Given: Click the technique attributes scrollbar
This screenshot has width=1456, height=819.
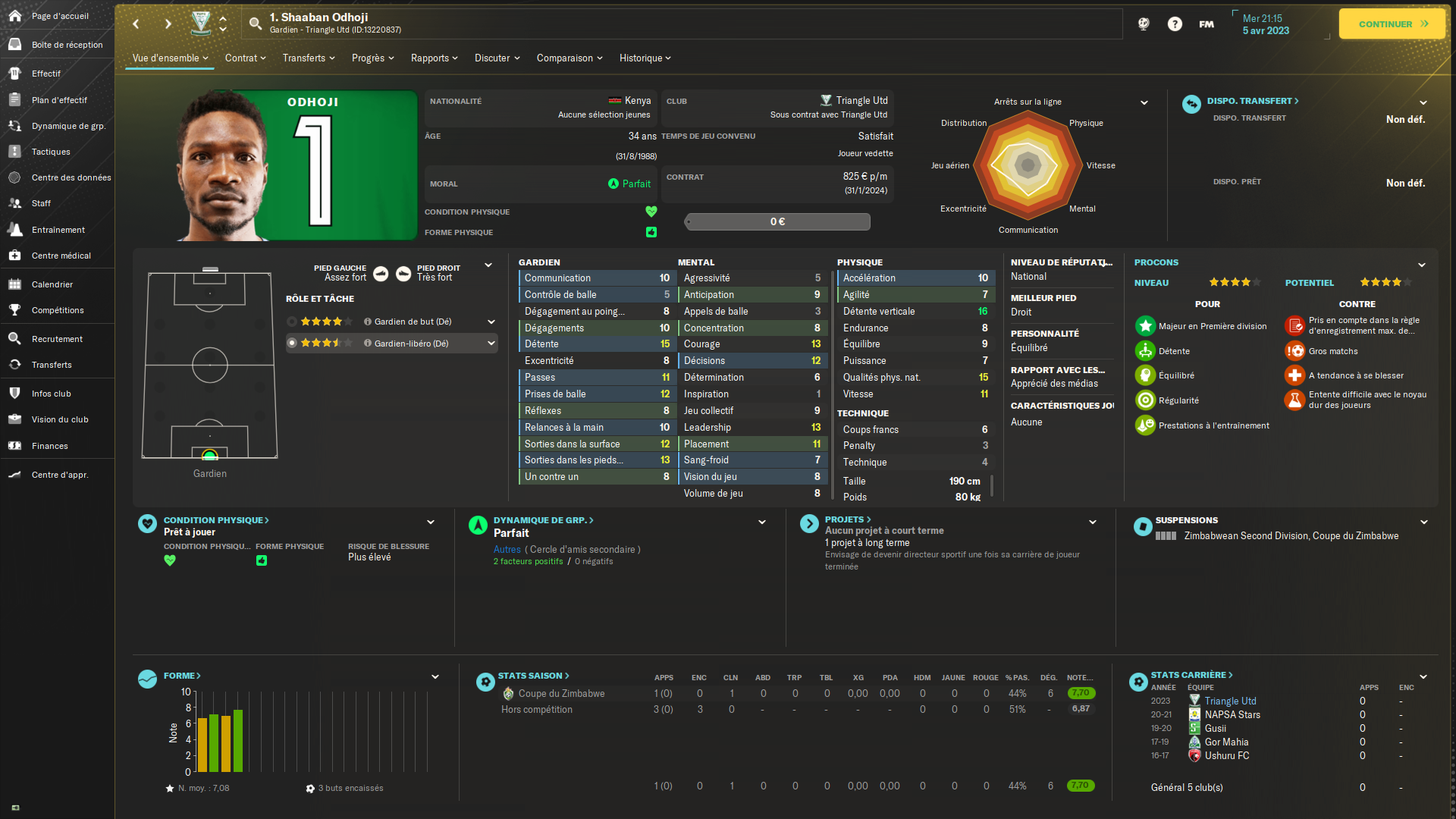Looking at the screenshot, I should point(992,486).
